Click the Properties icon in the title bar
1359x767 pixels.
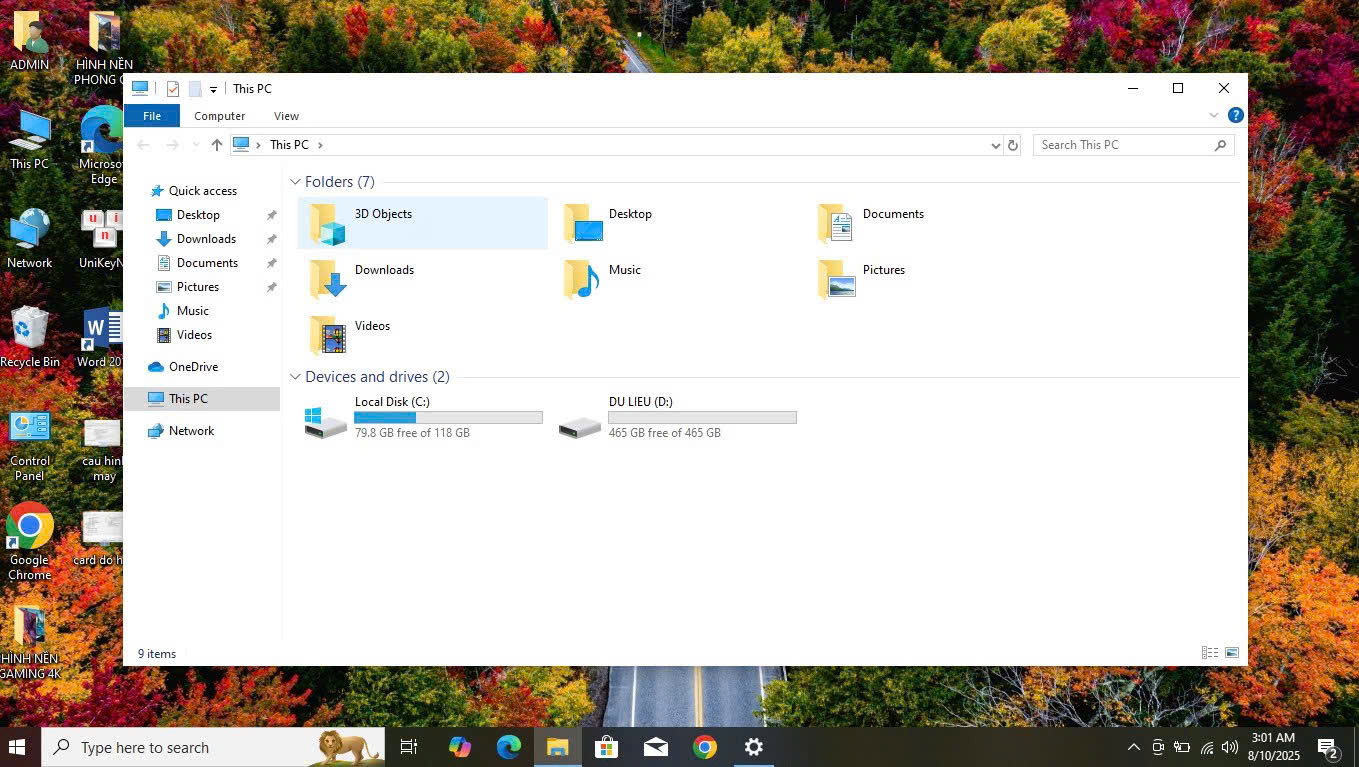[173, 89]
